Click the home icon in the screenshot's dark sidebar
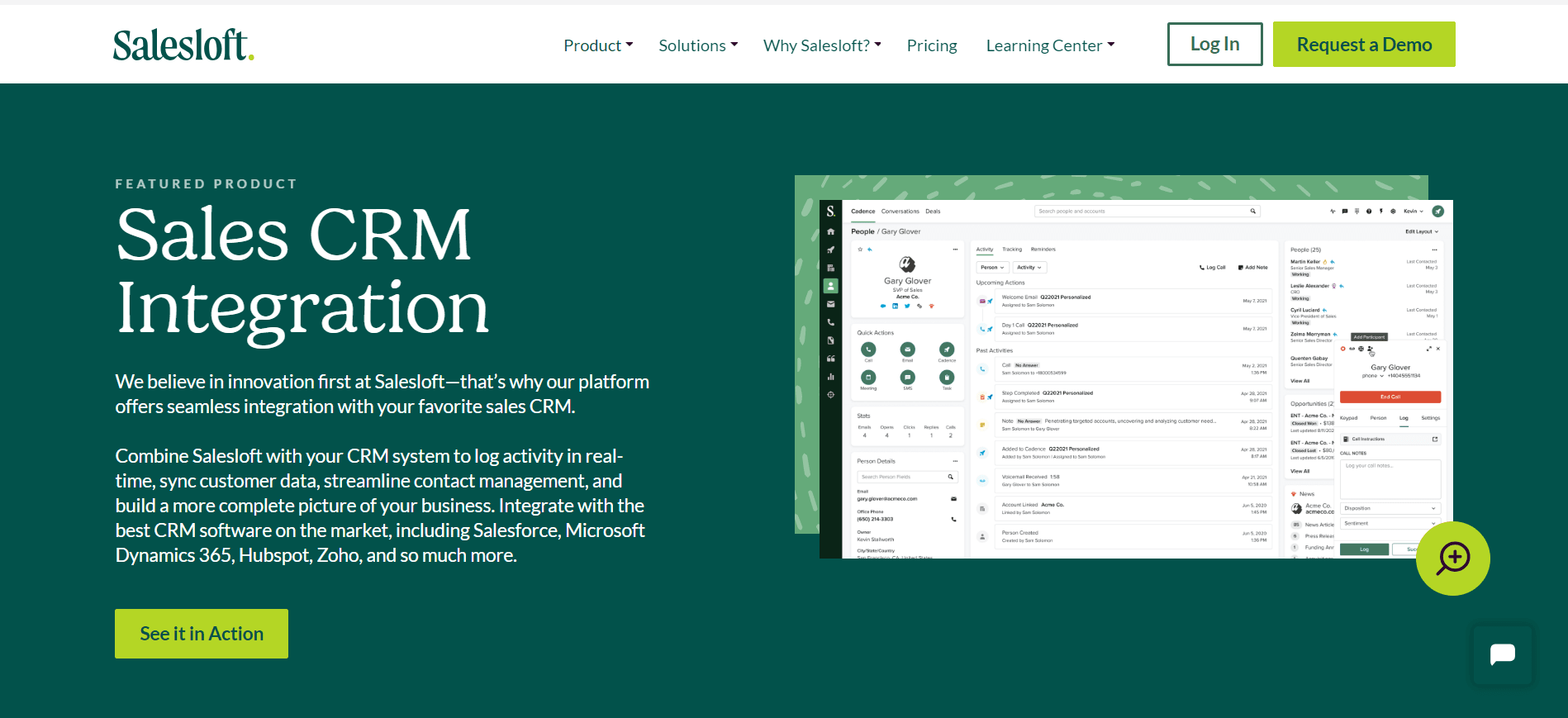The height and width of the screenshot is (718, 1568). click(x=830, y=231)
